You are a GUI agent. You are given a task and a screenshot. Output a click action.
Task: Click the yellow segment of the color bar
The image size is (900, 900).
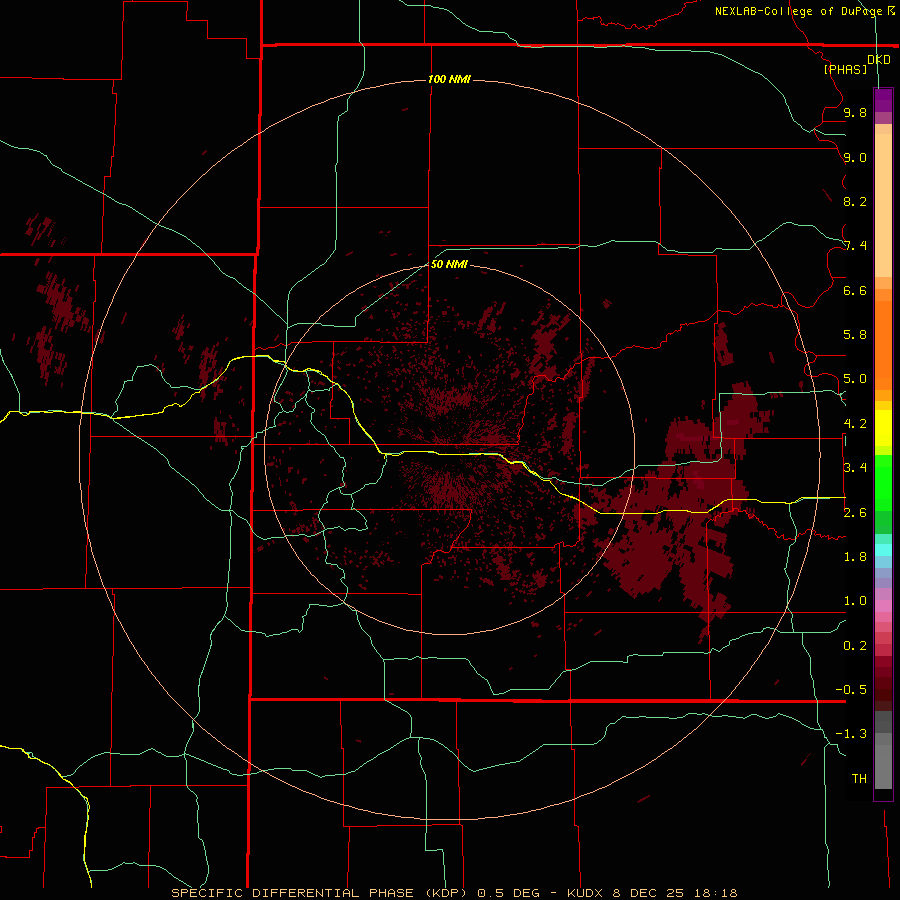coord(883,428)
